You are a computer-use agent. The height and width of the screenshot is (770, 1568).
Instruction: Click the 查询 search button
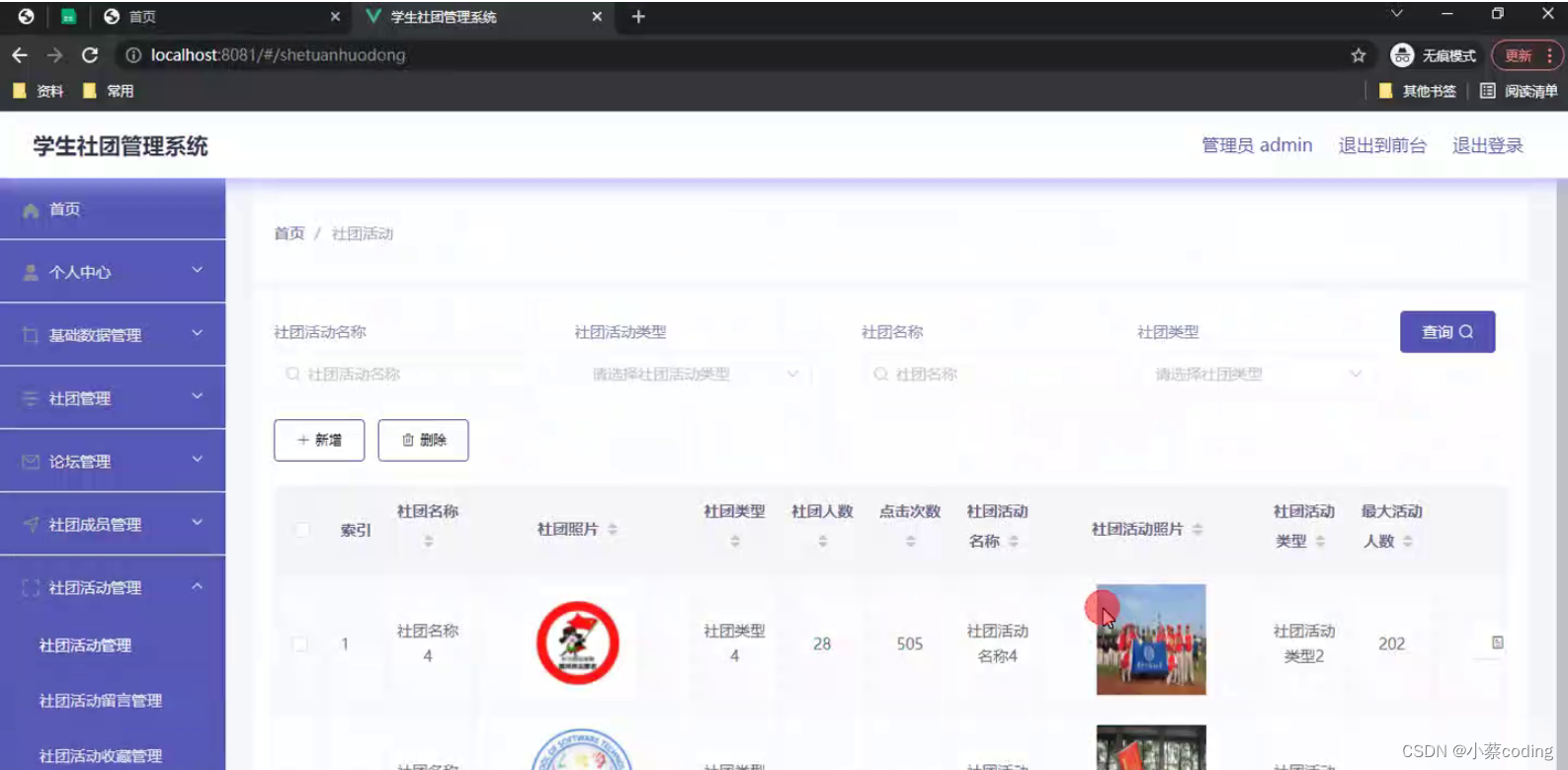1447,332
